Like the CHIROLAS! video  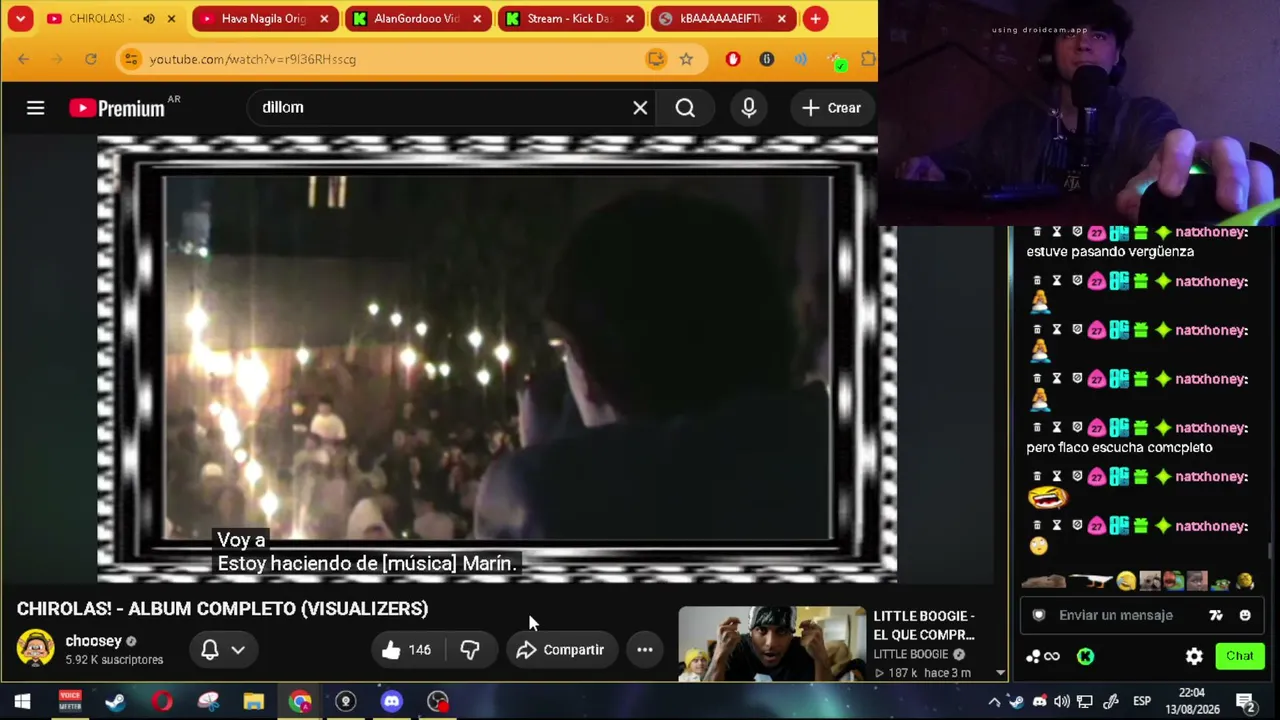tap(406, 650)
